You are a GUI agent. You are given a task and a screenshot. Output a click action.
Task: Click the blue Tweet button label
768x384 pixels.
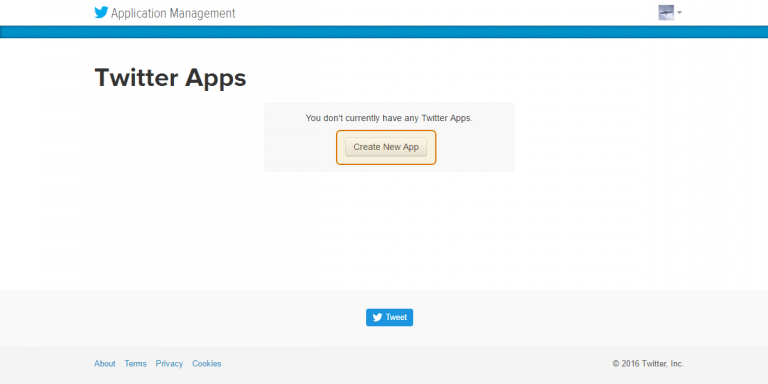pos(396,317)
